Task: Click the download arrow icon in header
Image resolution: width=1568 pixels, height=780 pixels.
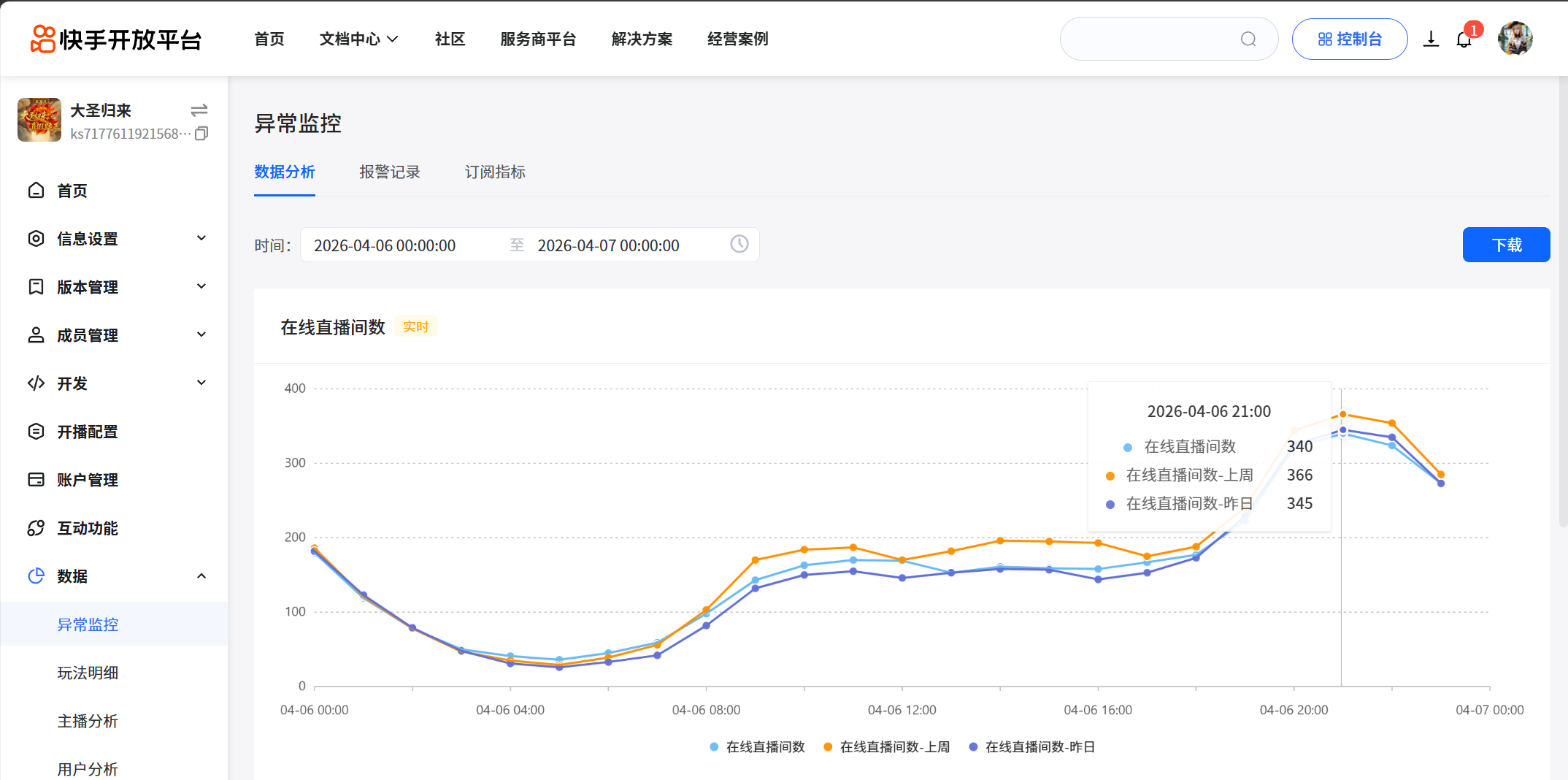Action: point(1431,39)
